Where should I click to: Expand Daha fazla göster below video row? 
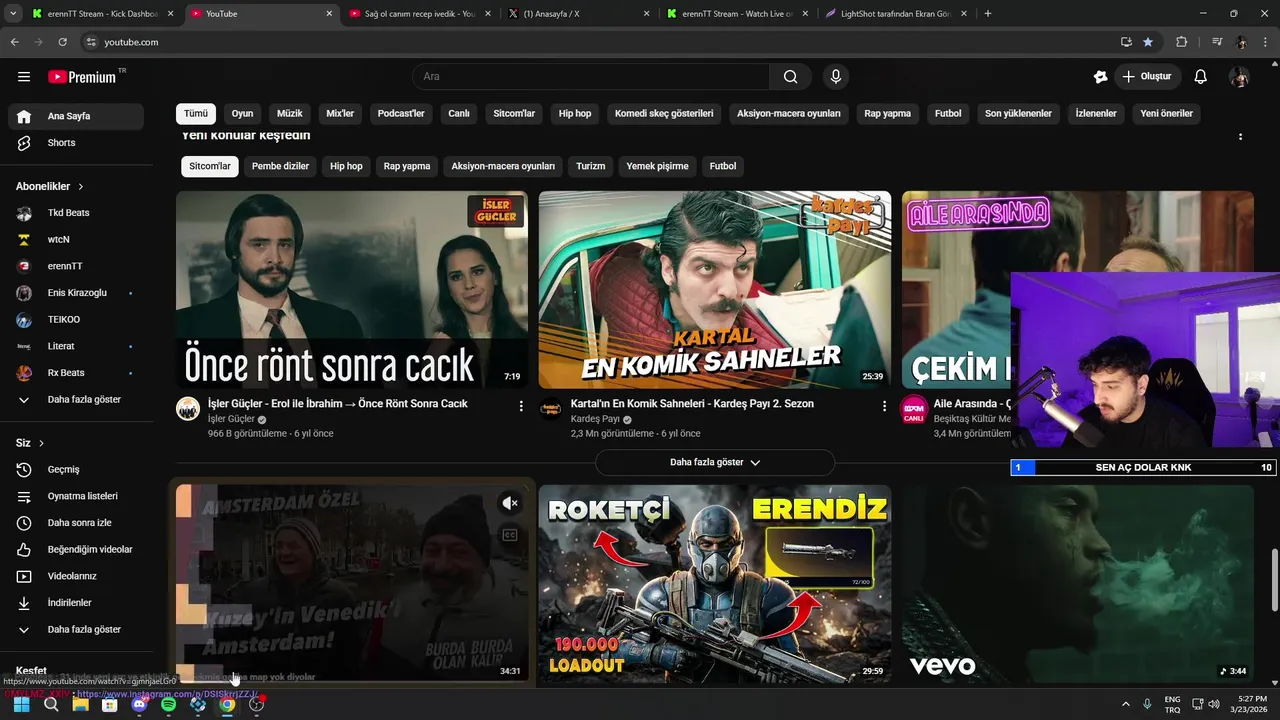(x=715, y=462)
